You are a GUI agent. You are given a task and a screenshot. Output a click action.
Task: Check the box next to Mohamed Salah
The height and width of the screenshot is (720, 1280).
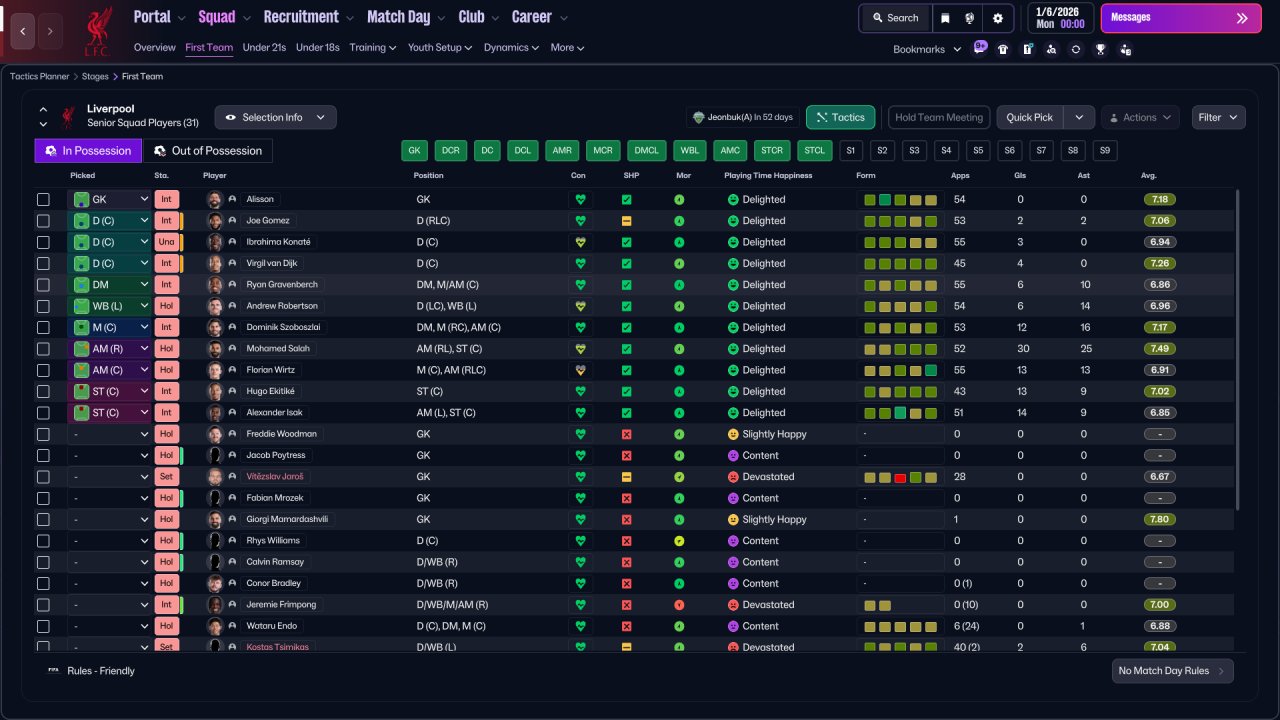(43, 349)
